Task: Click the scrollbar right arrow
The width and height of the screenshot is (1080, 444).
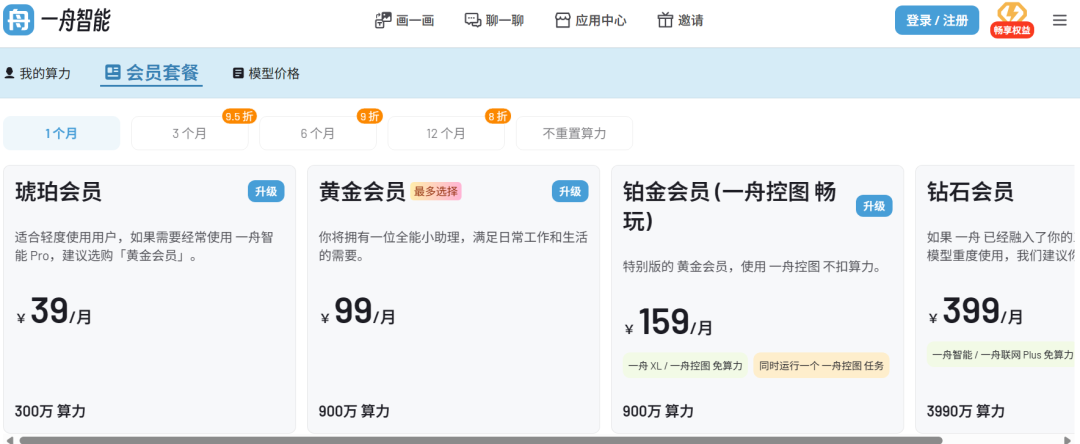Action: point(1070,440)
